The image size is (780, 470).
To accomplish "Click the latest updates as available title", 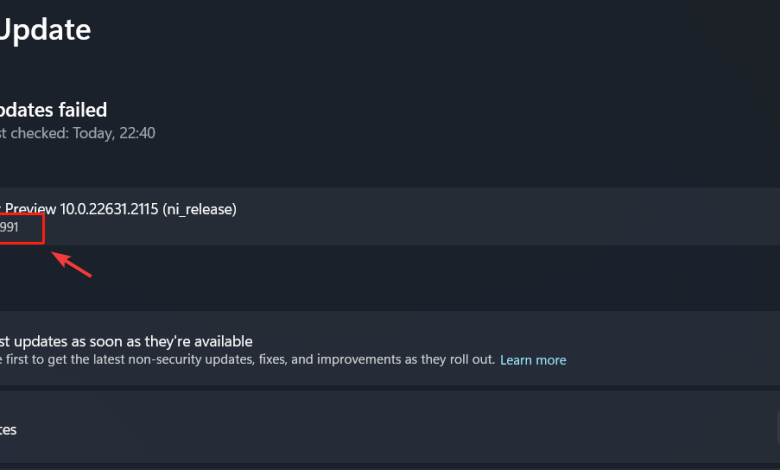I will (x=125, y=341).
